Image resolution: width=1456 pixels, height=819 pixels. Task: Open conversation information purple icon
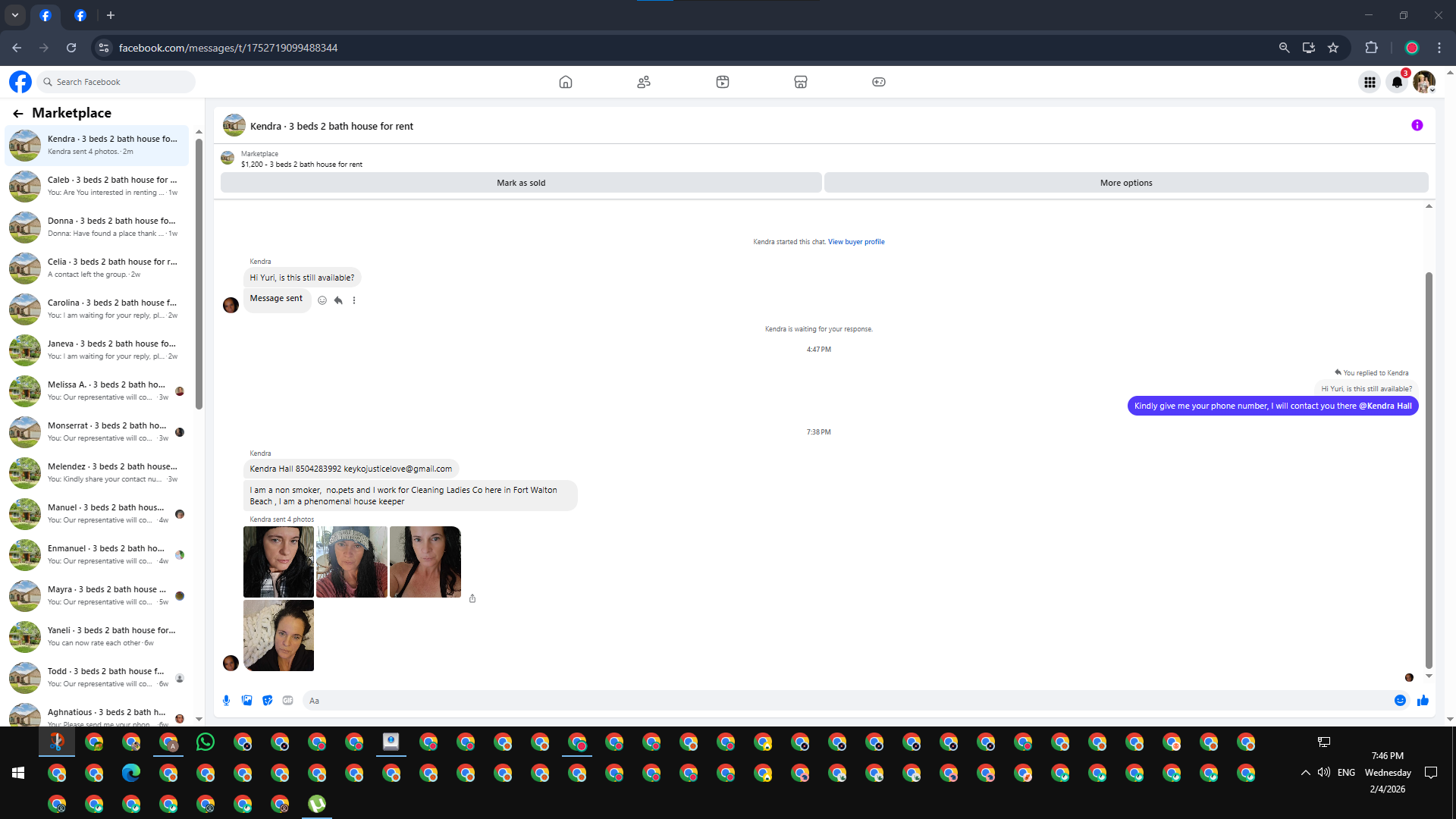(x=1417, y=126)
